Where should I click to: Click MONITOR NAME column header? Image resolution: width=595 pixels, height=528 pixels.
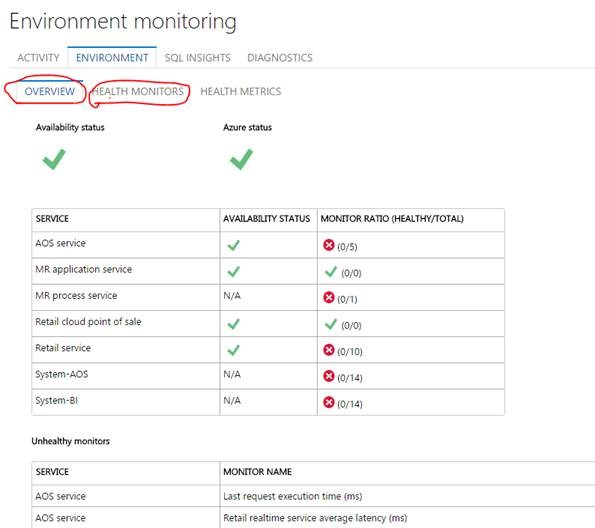pyautogui.click(x=257, y=472)
